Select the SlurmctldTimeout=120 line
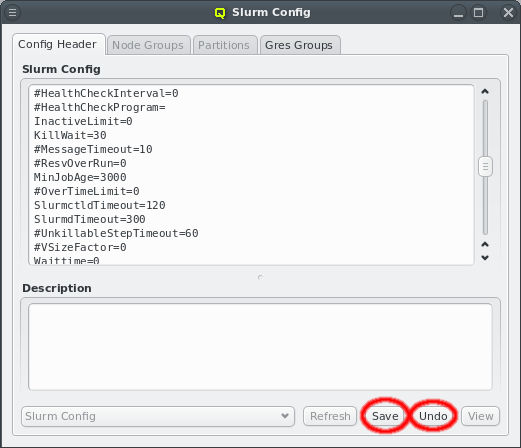 (100, 205)
